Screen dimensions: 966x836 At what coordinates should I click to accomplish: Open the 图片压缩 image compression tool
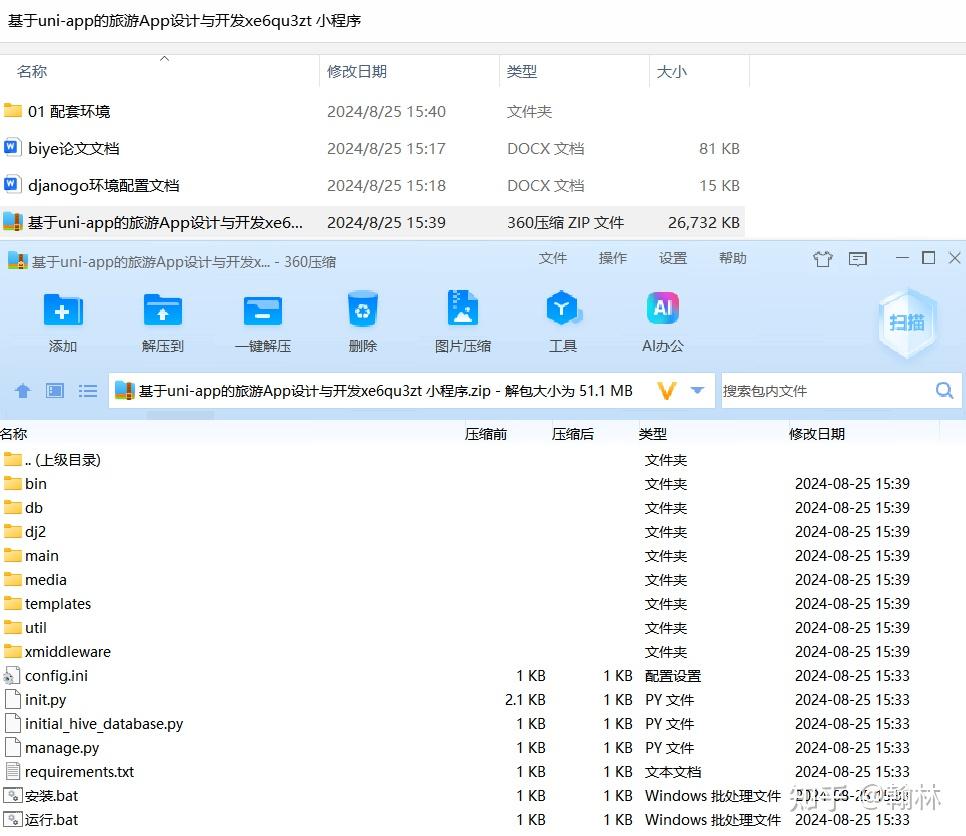[462, 312]
